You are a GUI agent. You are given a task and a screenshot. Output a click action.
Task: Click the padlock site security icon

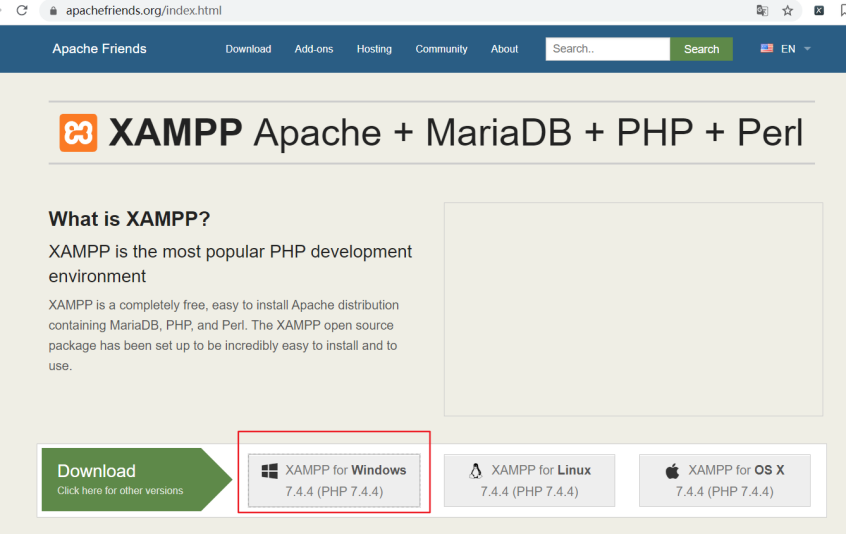pos(53,11)
